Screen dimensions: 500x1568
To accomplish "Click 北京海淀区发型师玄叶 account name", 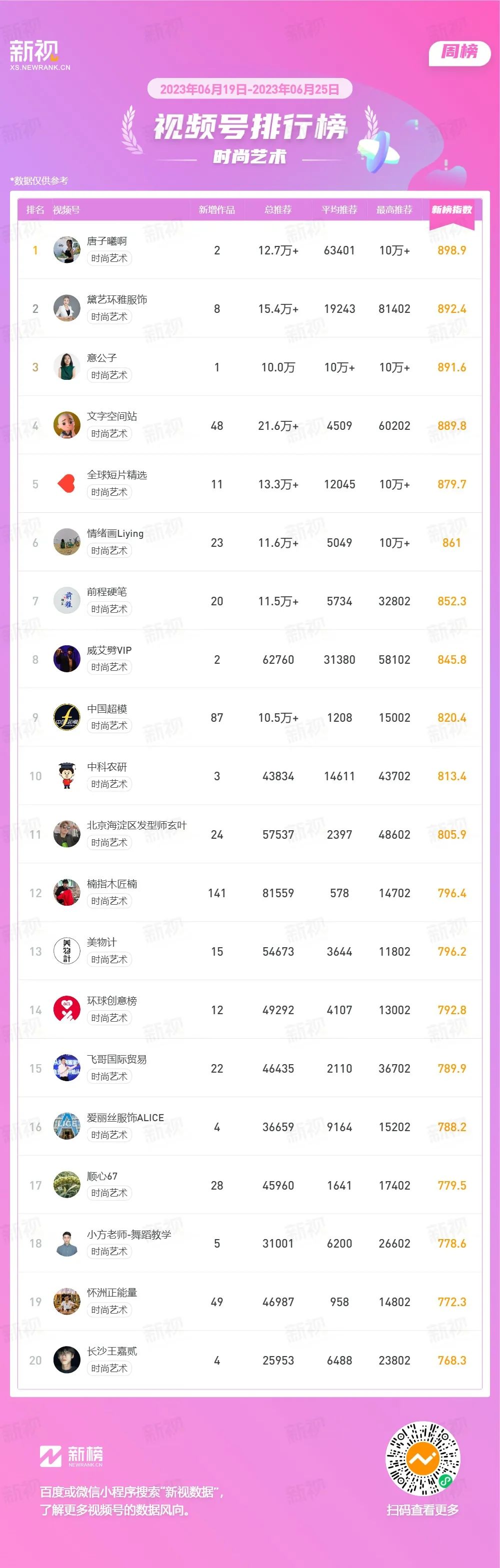I will point(137,826).
